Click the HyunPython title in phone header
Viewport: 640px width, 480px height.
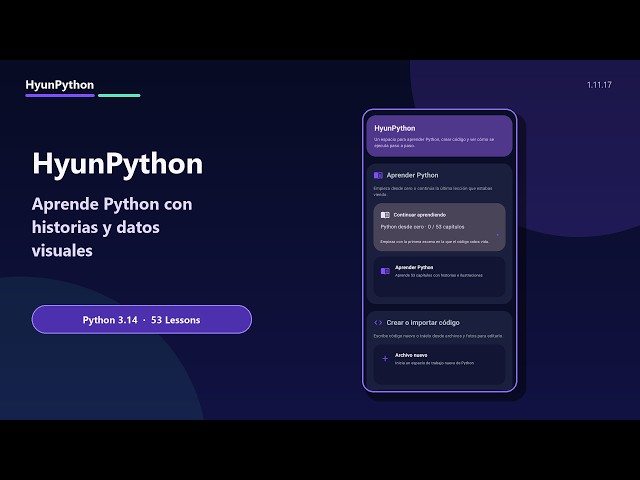tap(395, 128)
